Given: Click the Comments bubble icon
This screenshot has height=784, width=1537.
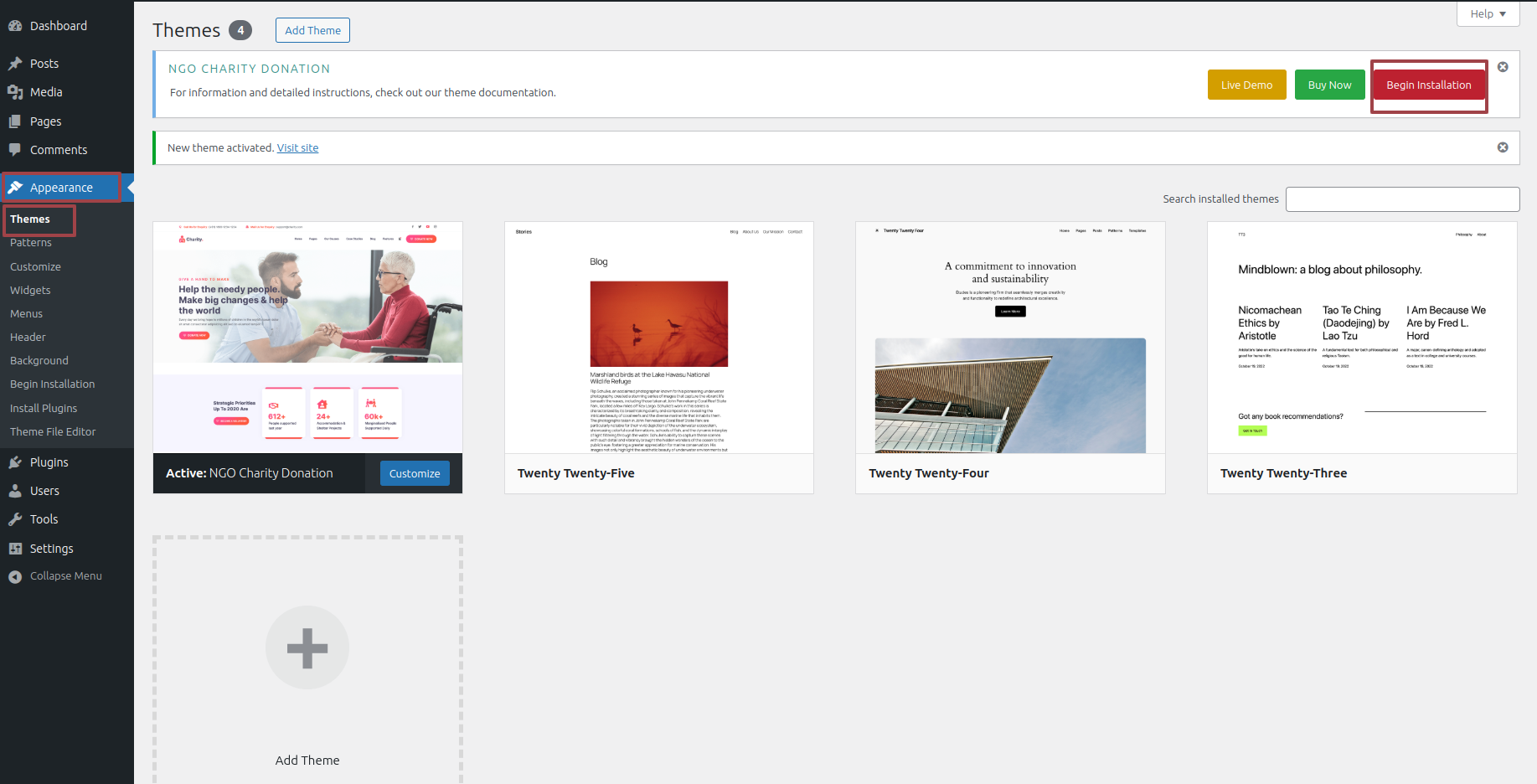Looking at the screenshot, I should tap(15, 150).
